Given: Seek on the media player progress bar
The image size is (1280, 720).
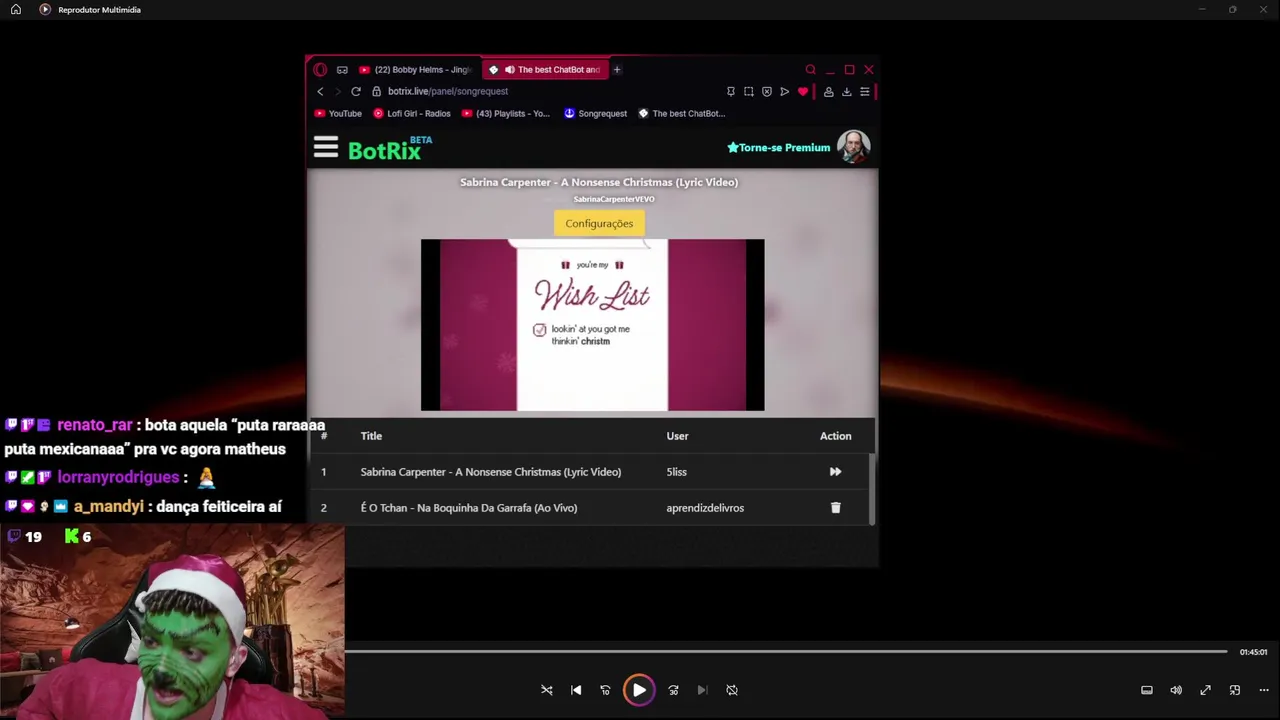Looking at the screenshot, I should coord(786,652).
